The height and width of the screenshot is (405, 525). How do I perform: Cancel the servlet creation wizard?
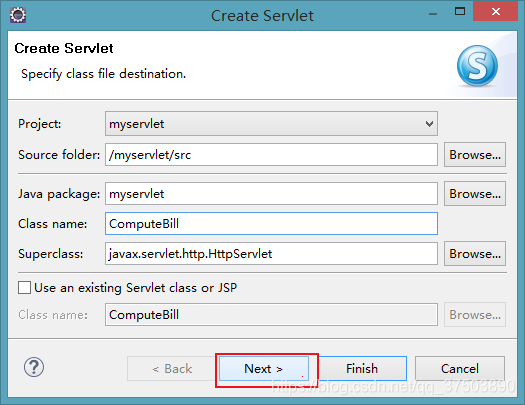460,369
